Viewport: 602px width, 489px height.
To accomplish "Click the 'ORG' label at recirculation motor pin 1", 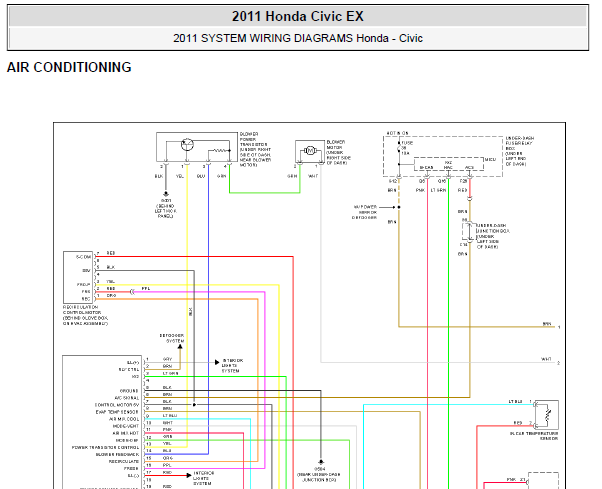I will [111, 296].
